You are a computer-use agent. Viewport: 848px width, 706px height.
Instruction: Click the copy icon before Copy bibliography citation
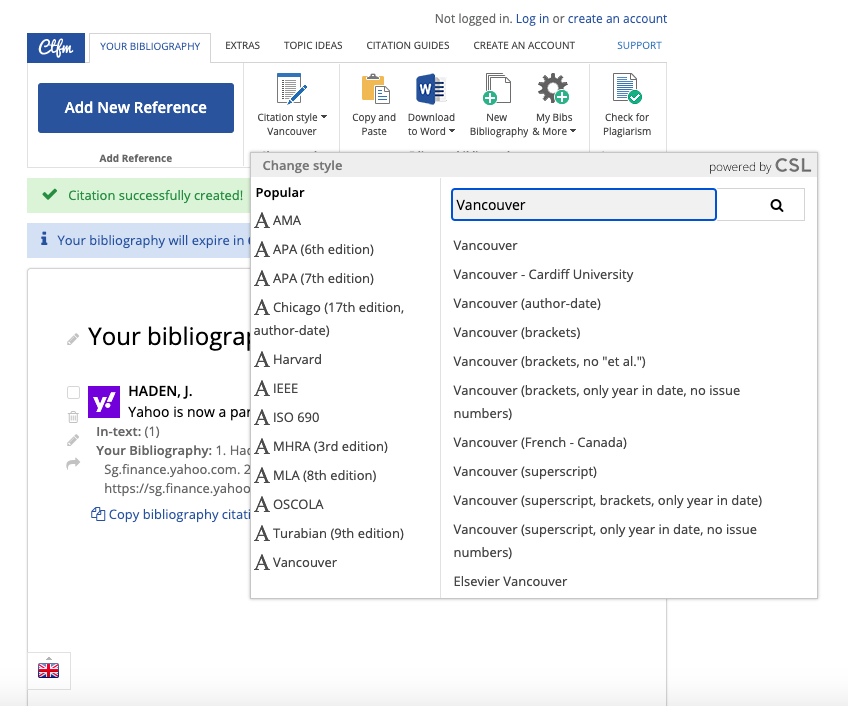pyautogui.click(x=98, y=514)
